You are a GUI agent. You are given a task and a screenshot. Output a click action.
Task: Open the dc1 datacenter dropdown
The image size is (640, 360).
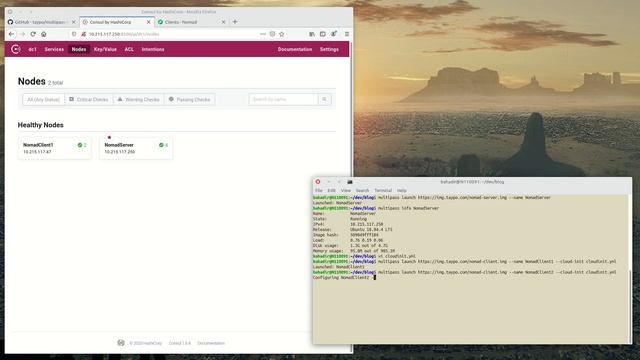click(33, 49)
